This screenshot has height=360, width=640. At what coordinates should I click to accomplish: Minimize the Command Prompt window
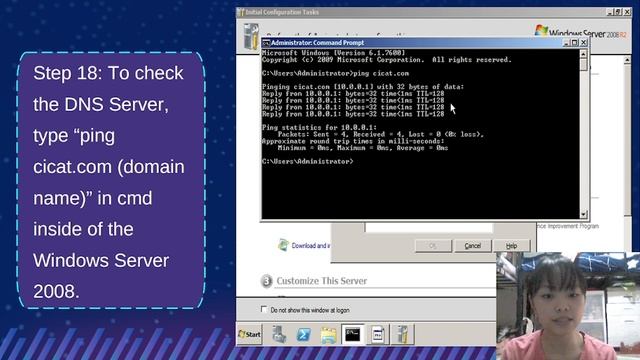coord(566,42)
